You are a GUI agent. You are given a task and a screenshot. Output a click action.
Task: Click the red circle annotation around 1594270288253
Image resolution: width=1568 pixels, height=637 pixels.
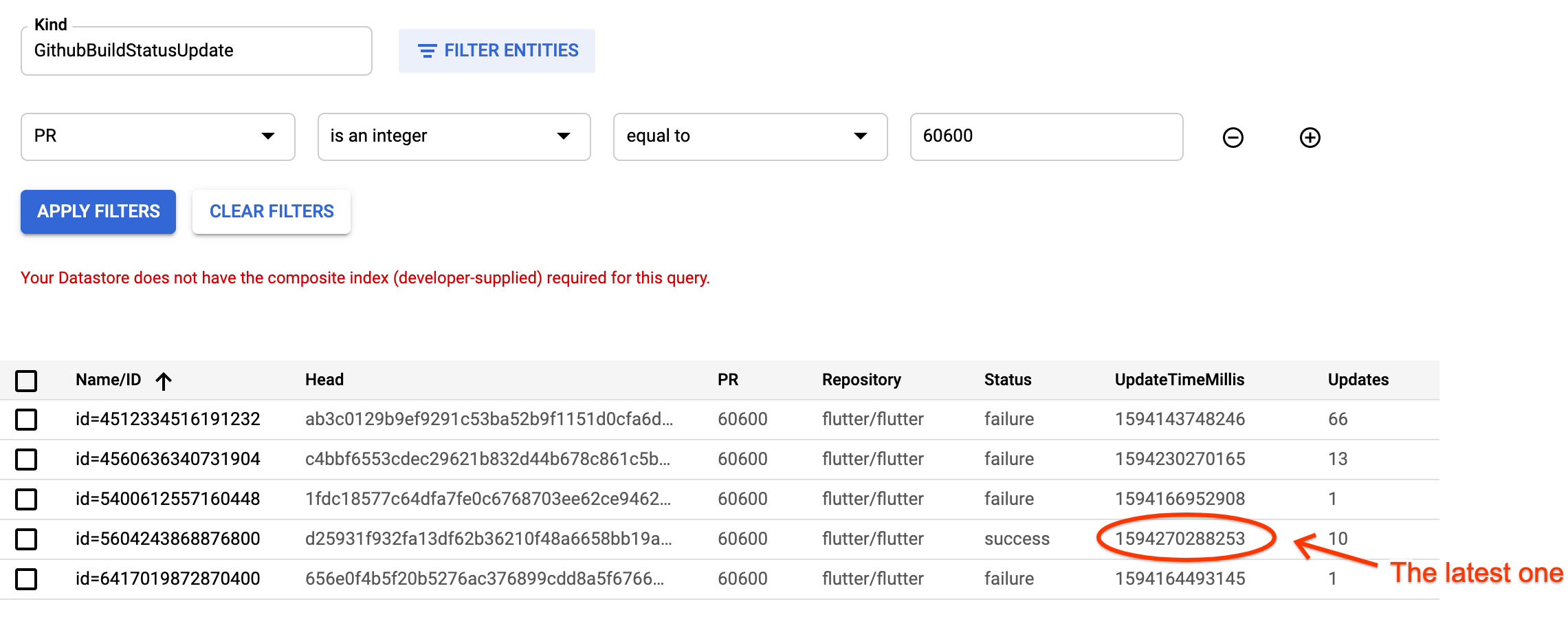point(1186,539)
